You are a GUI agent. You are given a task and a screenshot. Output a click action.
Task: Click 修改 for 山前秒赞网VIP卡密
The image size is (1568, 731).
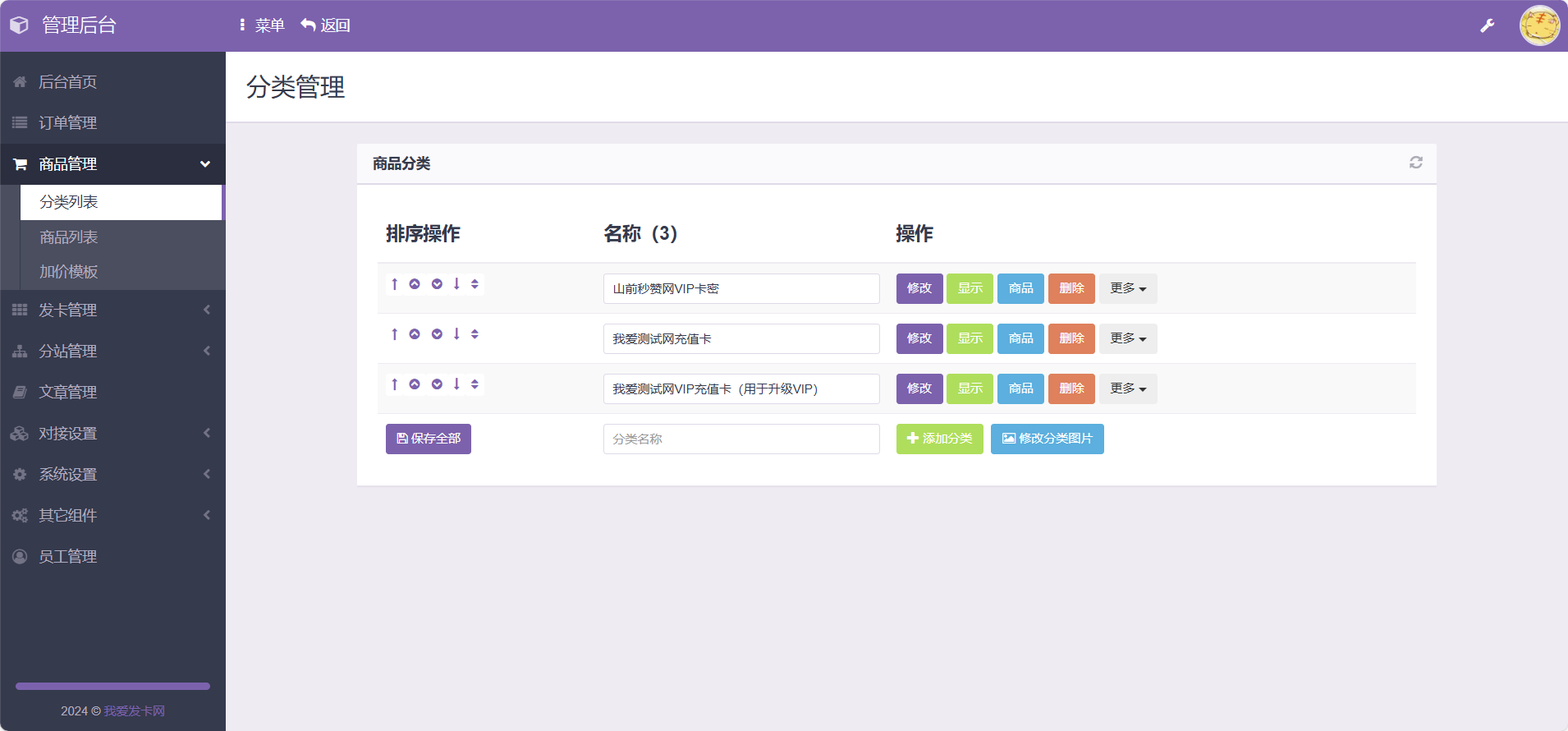(919, 288)
